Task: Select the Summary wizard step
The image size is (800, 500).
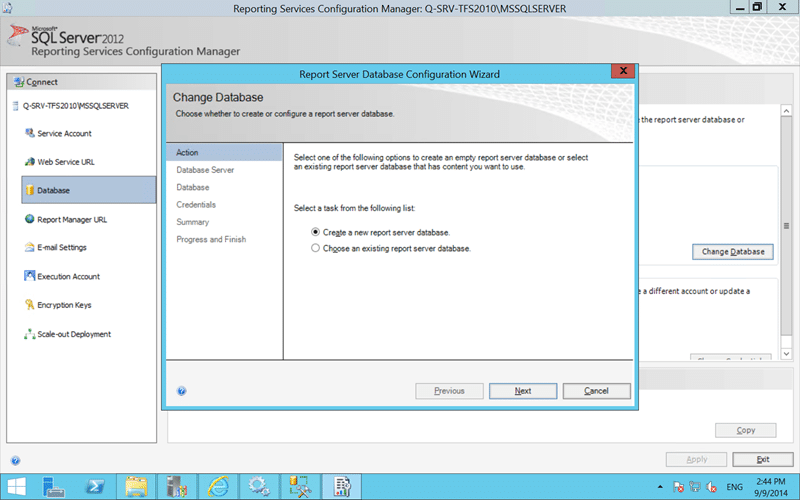Action: pyautogui.click(x=193, y=222)
